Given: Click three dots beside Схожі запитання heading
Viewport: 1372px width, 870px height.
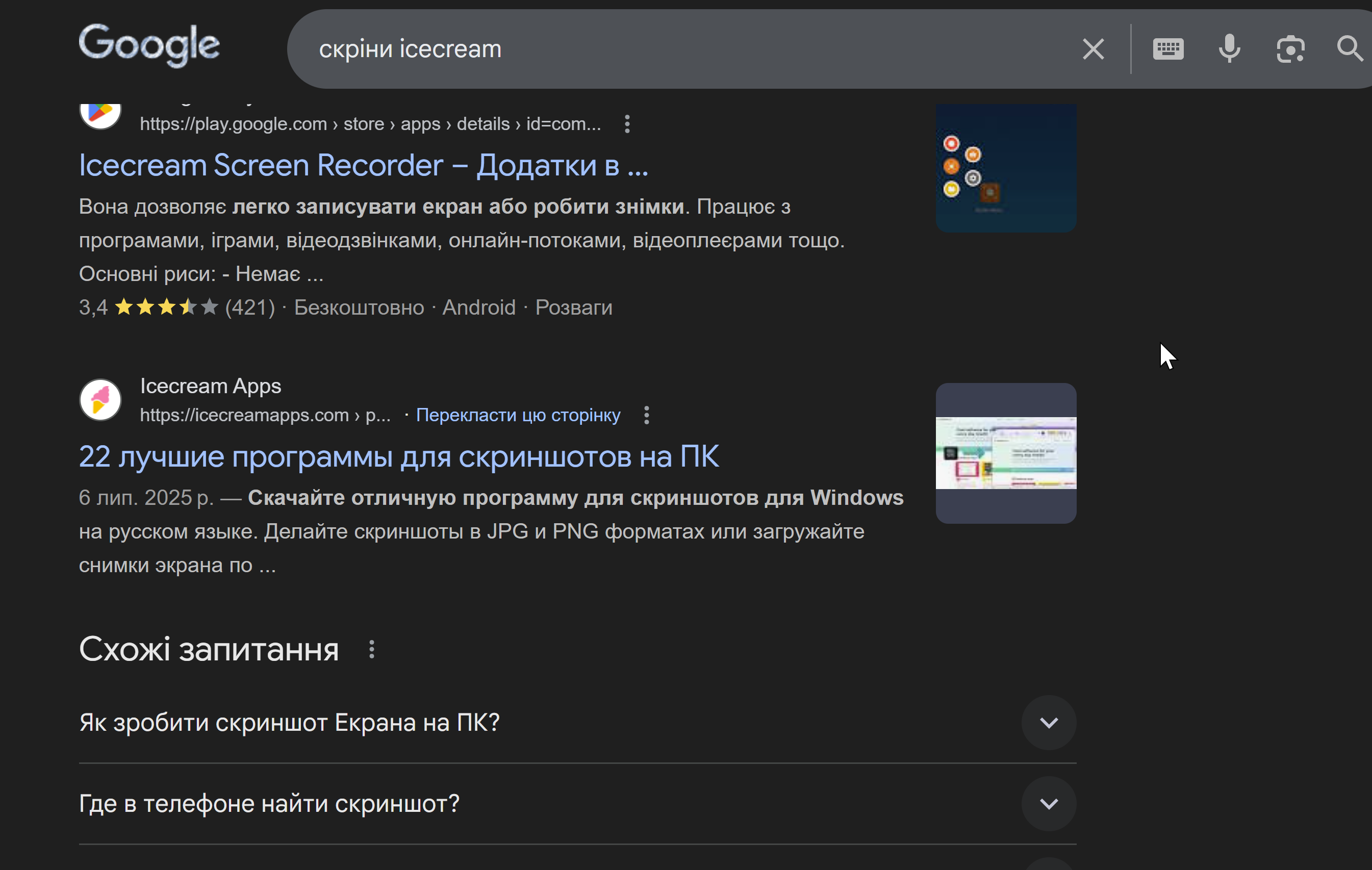Looking at the screenshot, I should point(371,650).
